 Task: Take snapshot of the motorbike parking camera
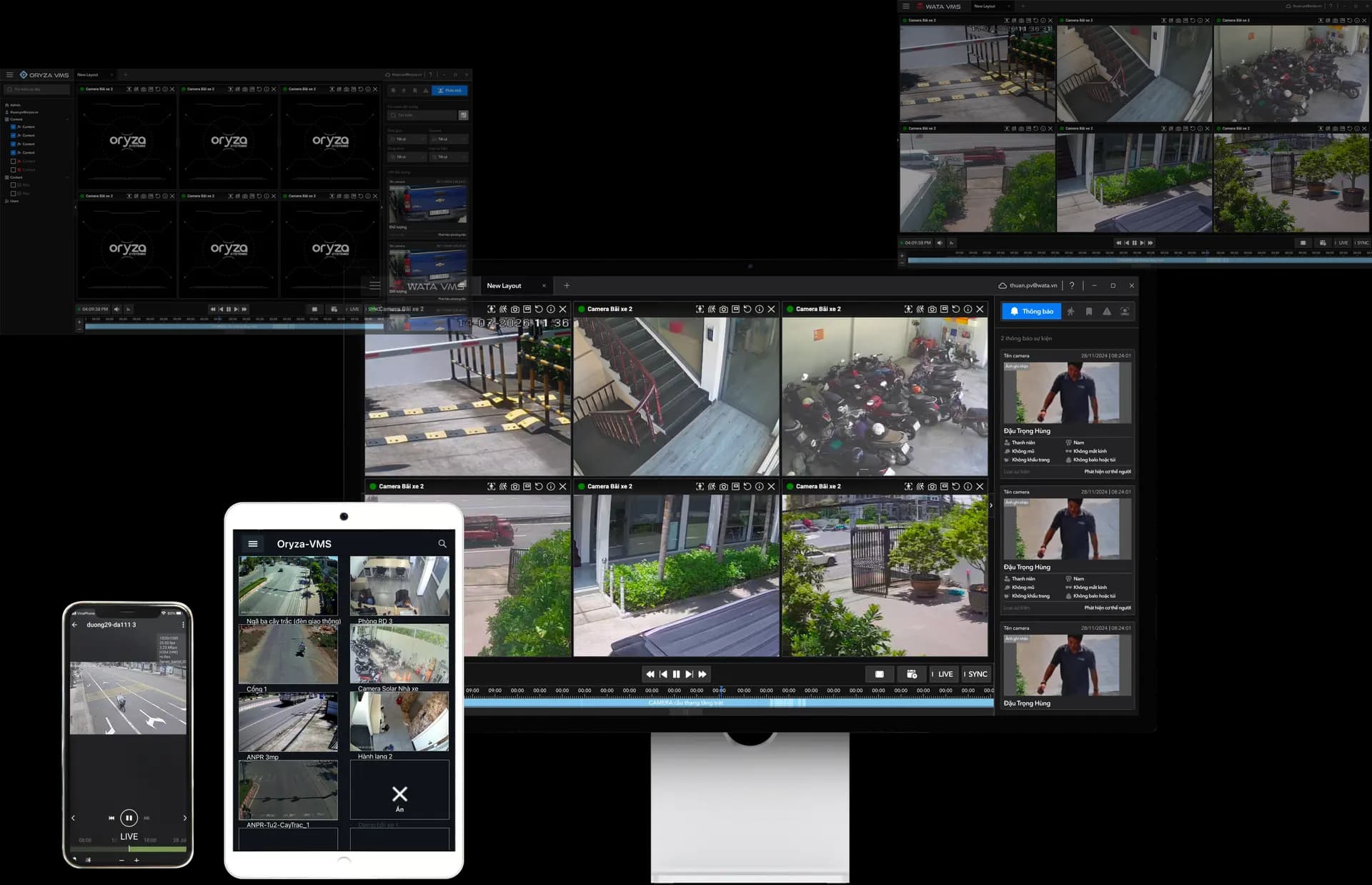pos(932,309)
